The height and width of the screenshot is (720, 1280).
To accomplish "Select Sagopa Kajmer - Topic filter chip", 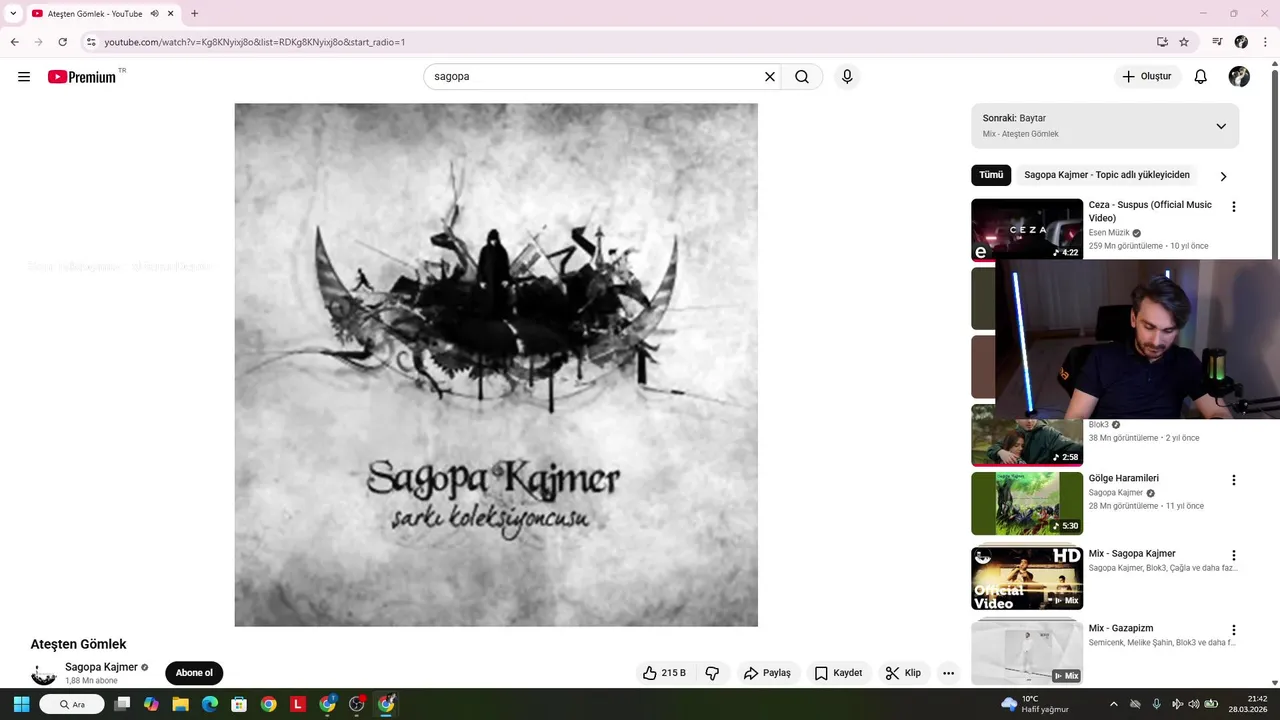I will [1107, 175].
